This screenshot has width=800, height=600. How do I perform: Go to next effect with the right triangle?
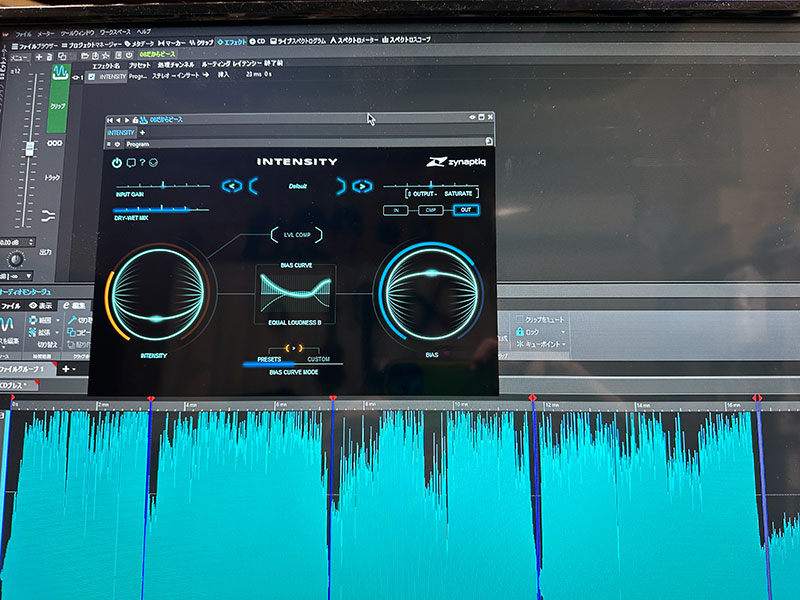(x=127, y=120)
